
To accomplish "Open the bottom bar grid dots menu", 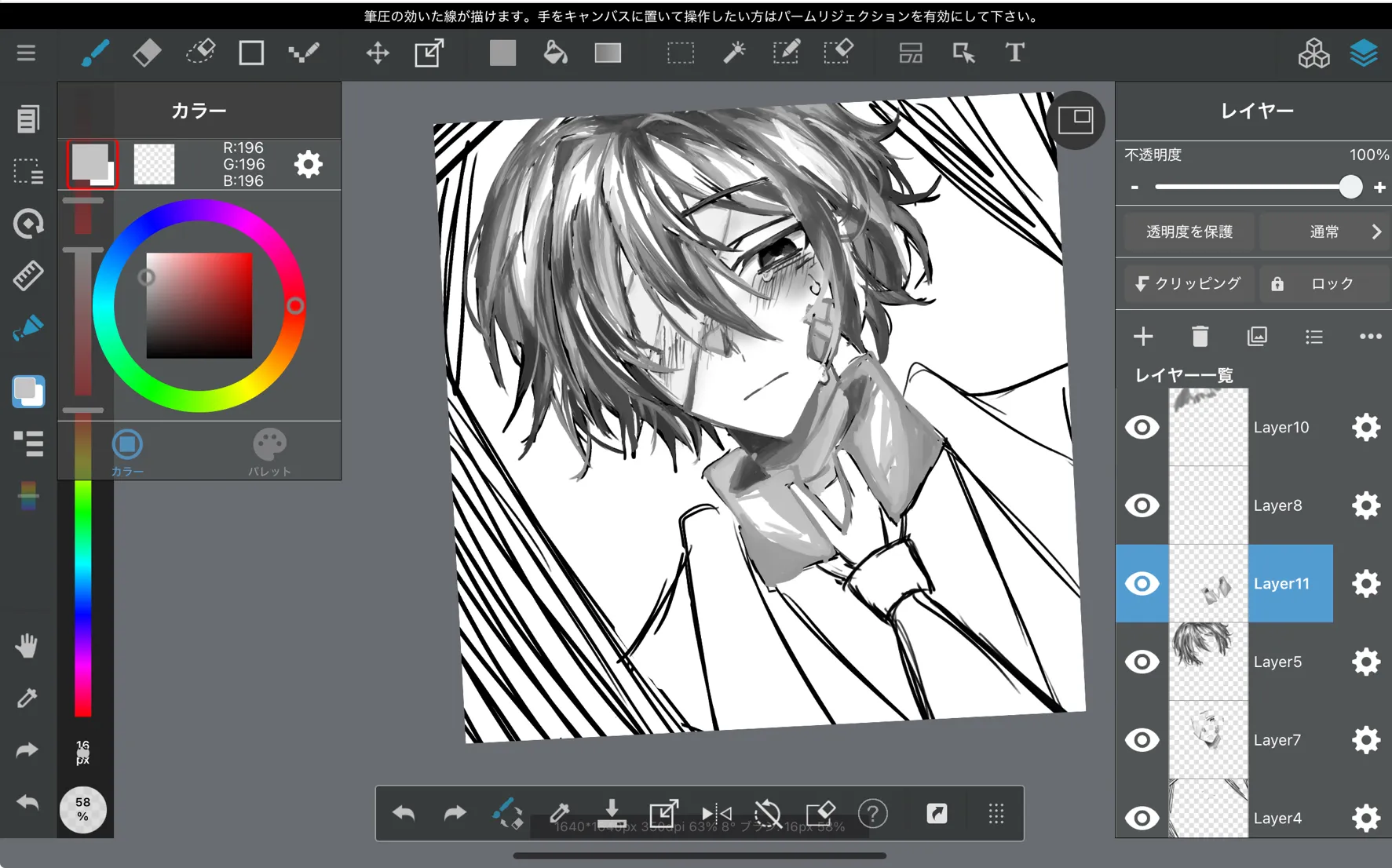I will [996, 813].
